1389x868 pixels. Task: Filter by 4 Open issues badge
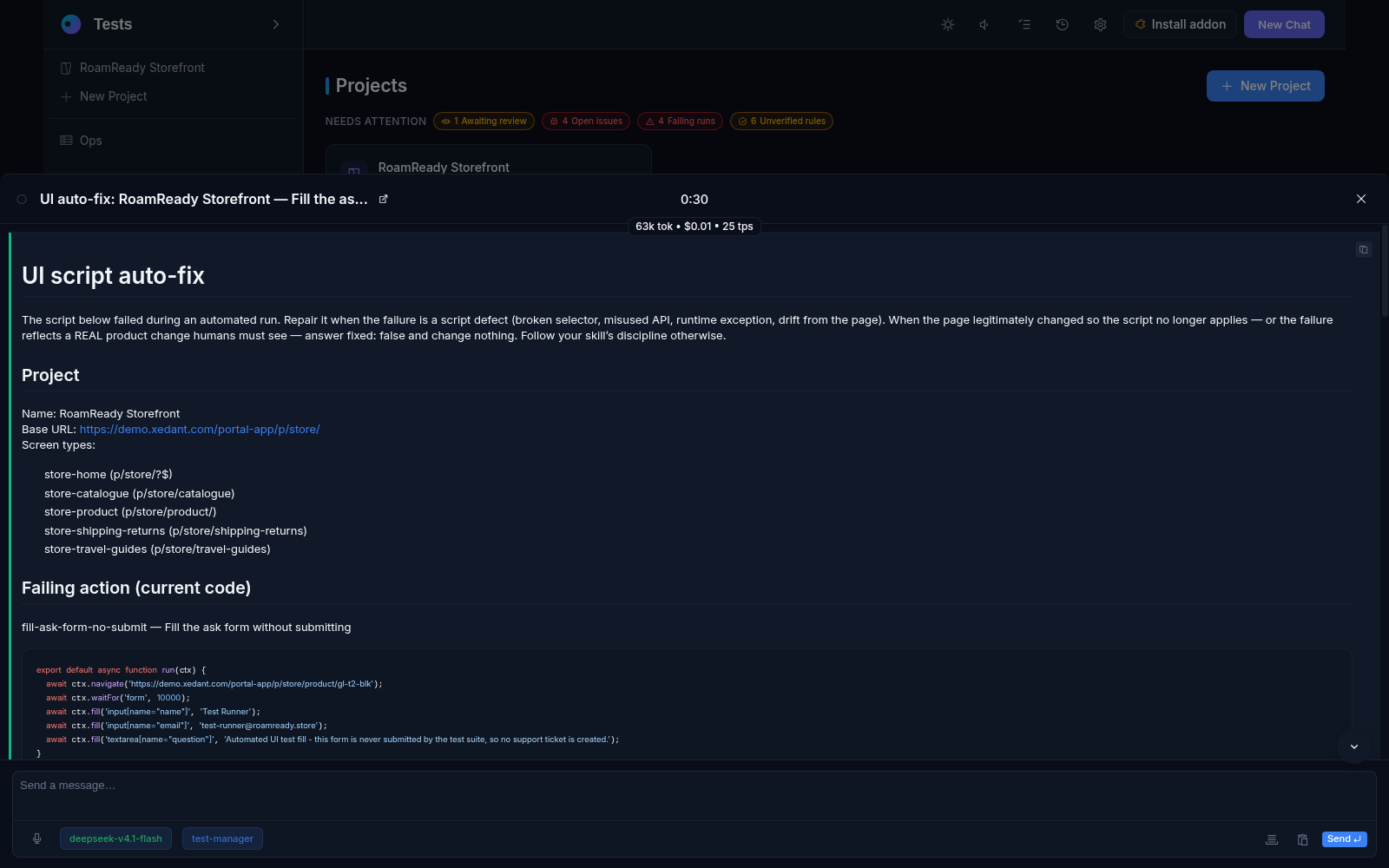(x=586, y=122)
